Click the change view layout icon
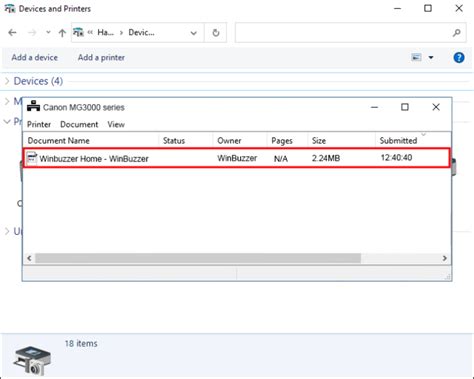Image resolution: width=474 pixels, height=379 pixels. (416, 57)
